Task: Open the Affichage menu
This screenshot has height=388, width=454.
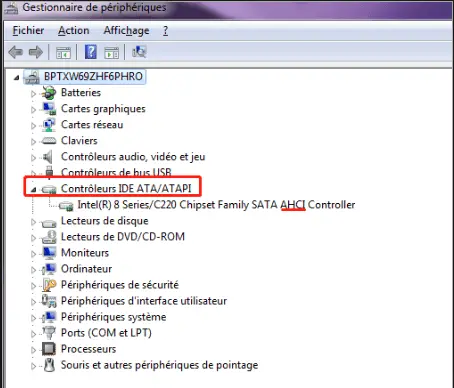Action: tap(126, 31)
